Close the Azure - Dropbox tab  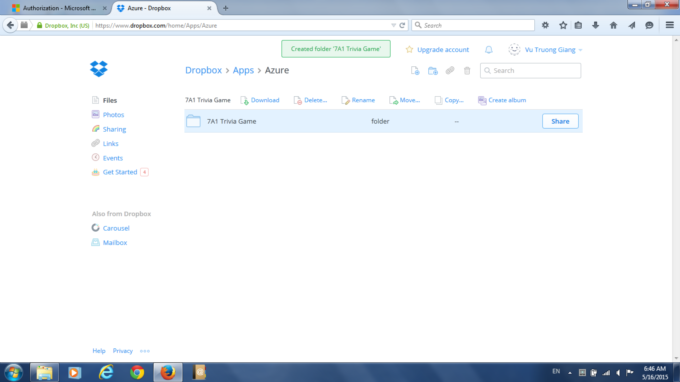209,8
